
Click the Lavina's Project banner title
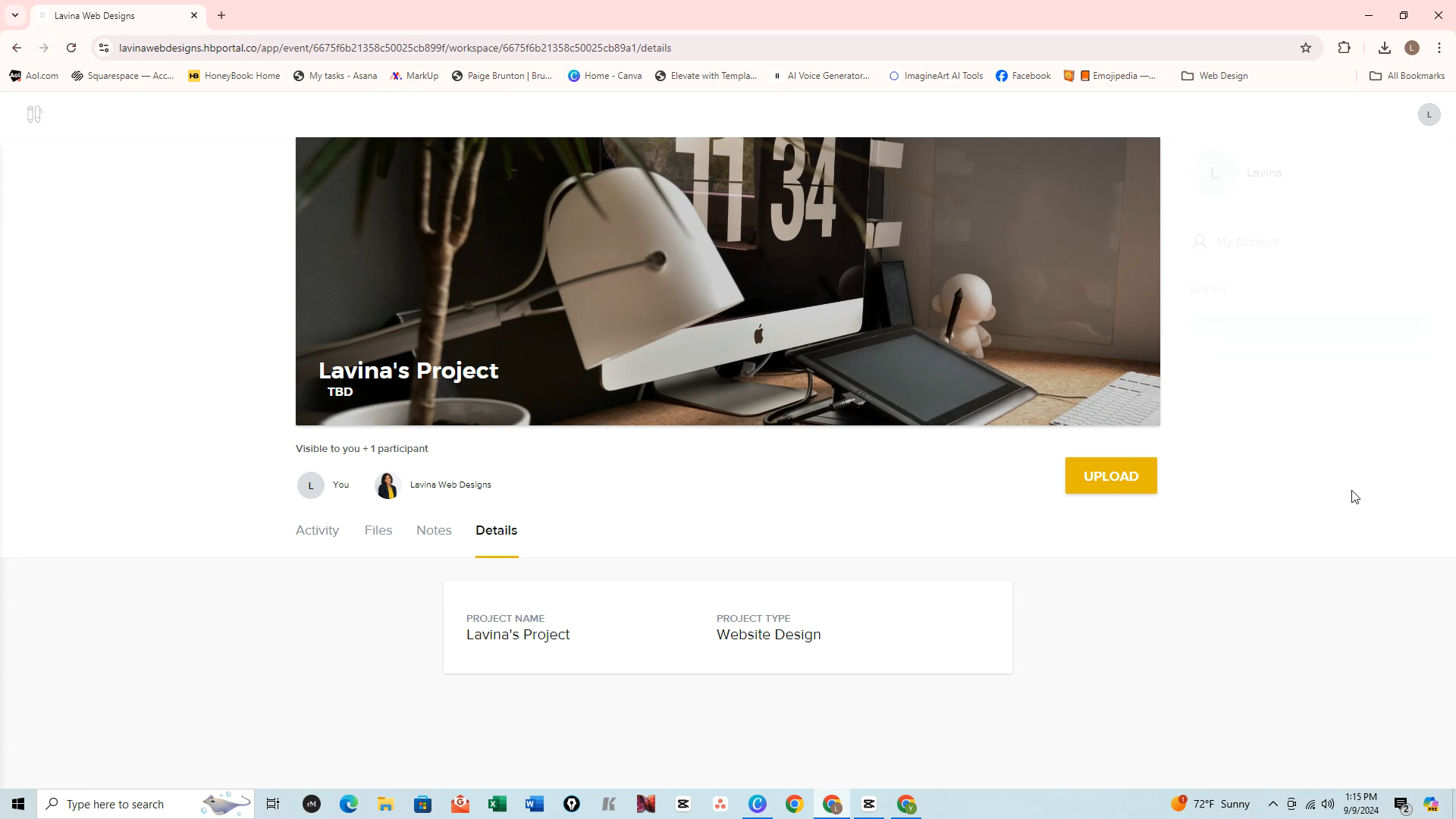(408, 370)
